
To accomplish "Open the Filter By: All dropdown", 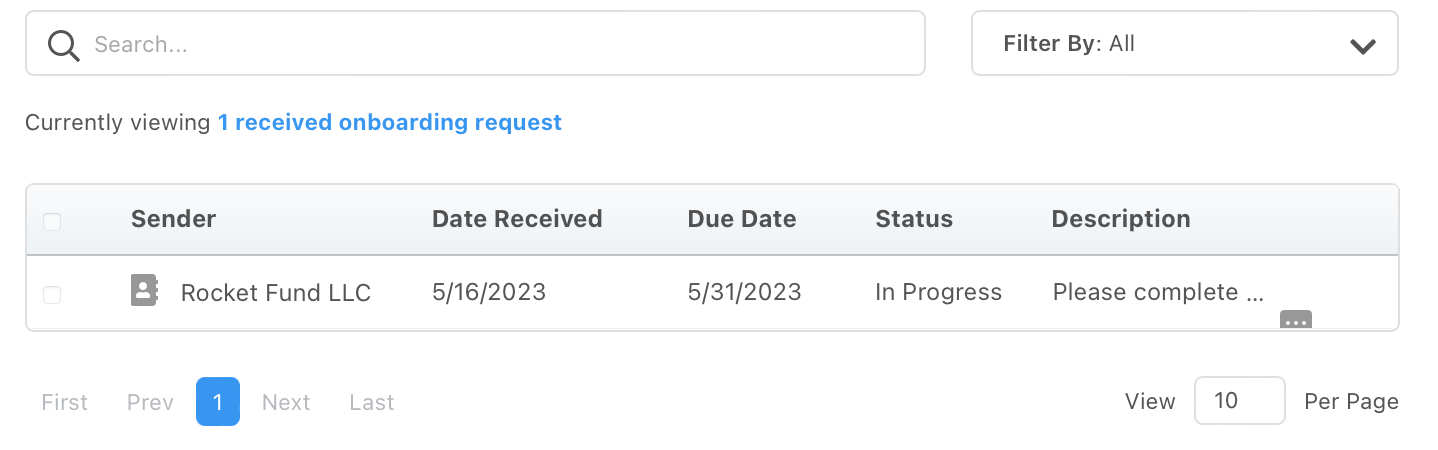I will point(1184,44).
